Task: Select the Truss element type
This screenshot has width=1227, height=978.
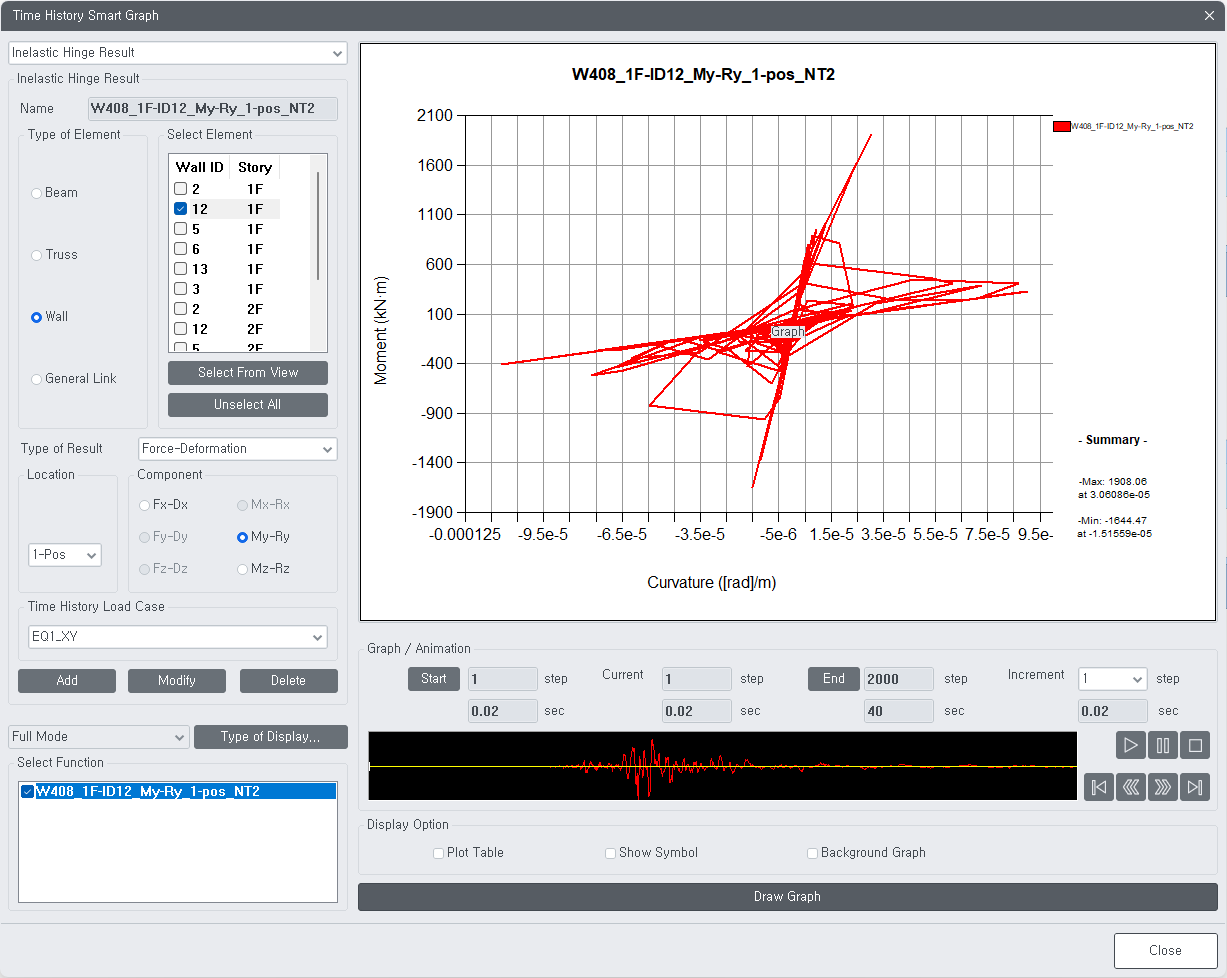Action: 37,255
